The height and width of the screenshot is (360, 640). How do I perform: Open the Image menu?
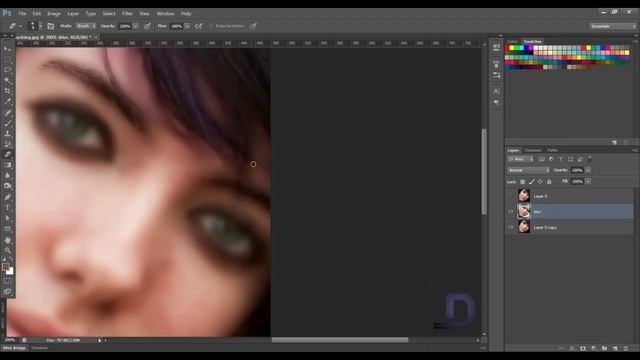(54, 13)
